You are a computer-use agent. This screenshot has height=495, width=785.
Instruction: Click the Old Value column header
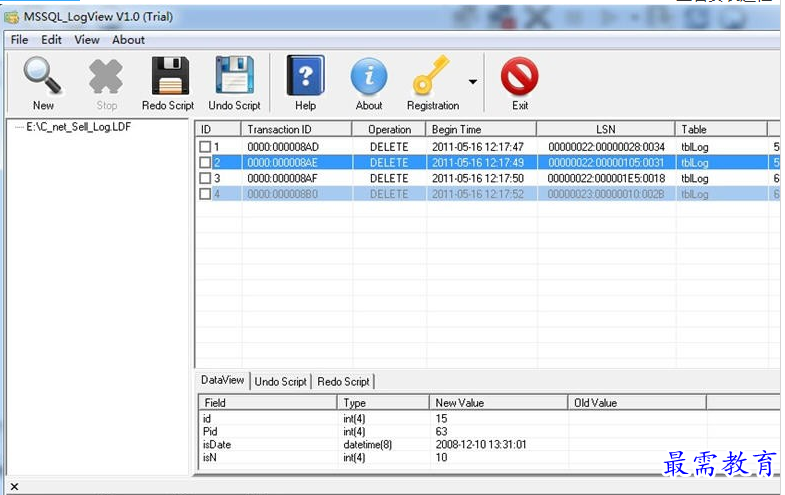click(x=637, y=403)
